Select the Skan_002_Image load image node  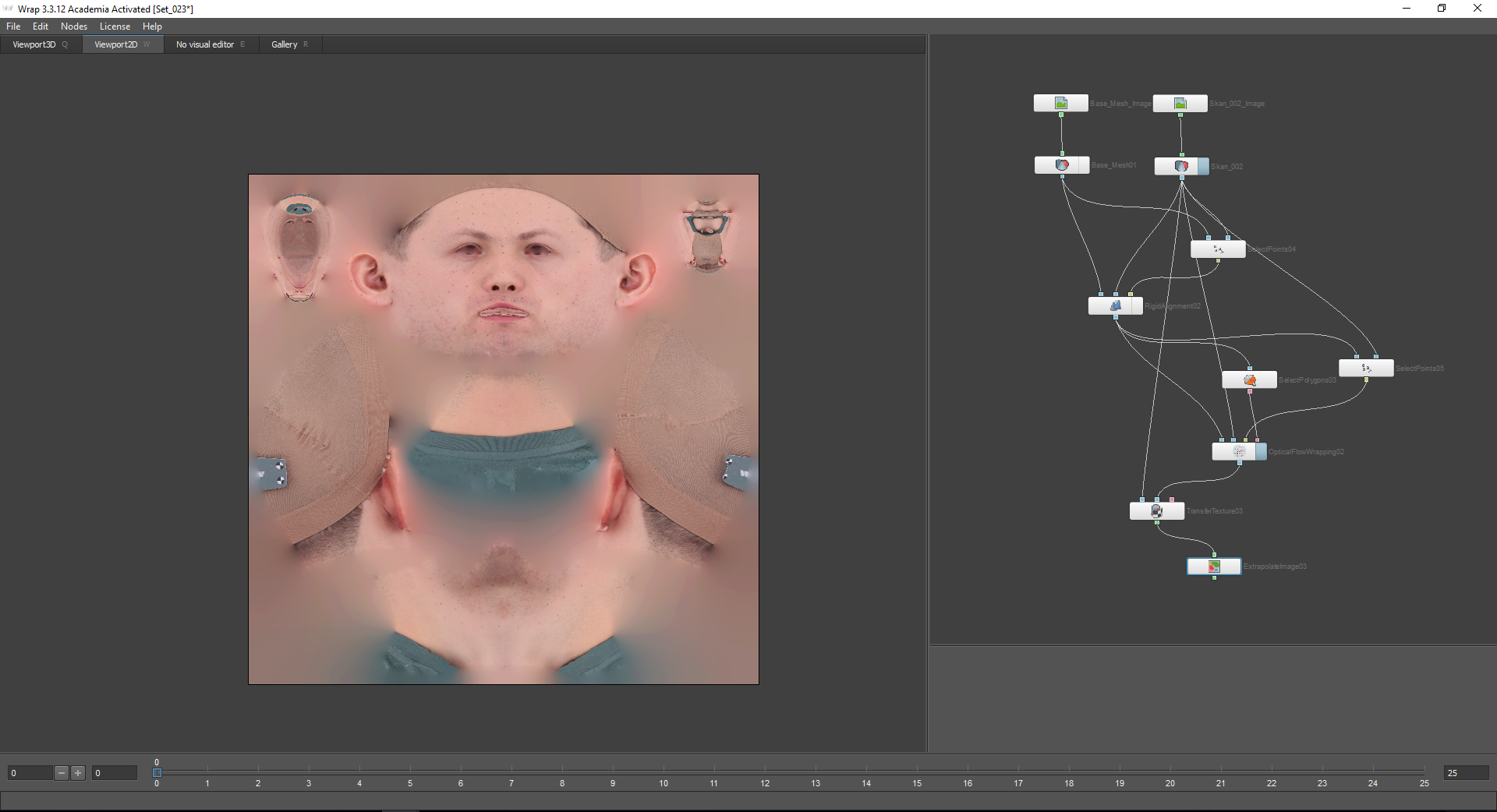(x=1180, y=103)
